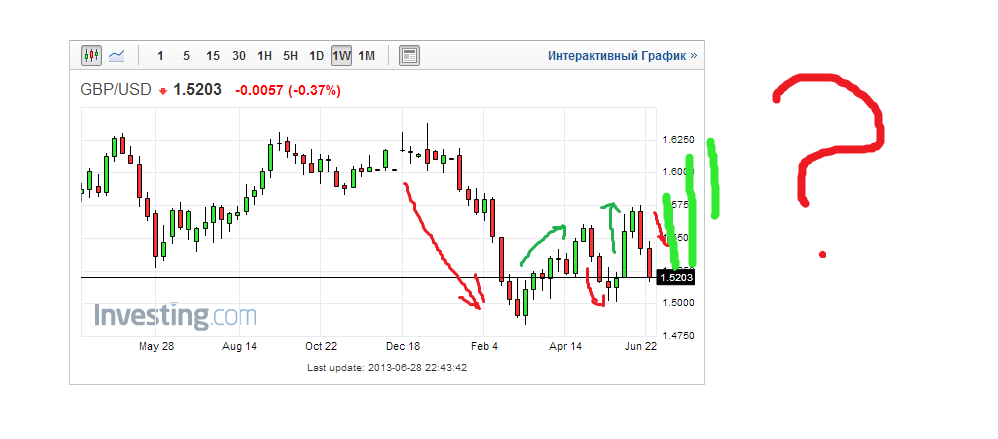The image size is (998, 439).
Task: Click the Last update timestamp text
Action: click(387, 368)
